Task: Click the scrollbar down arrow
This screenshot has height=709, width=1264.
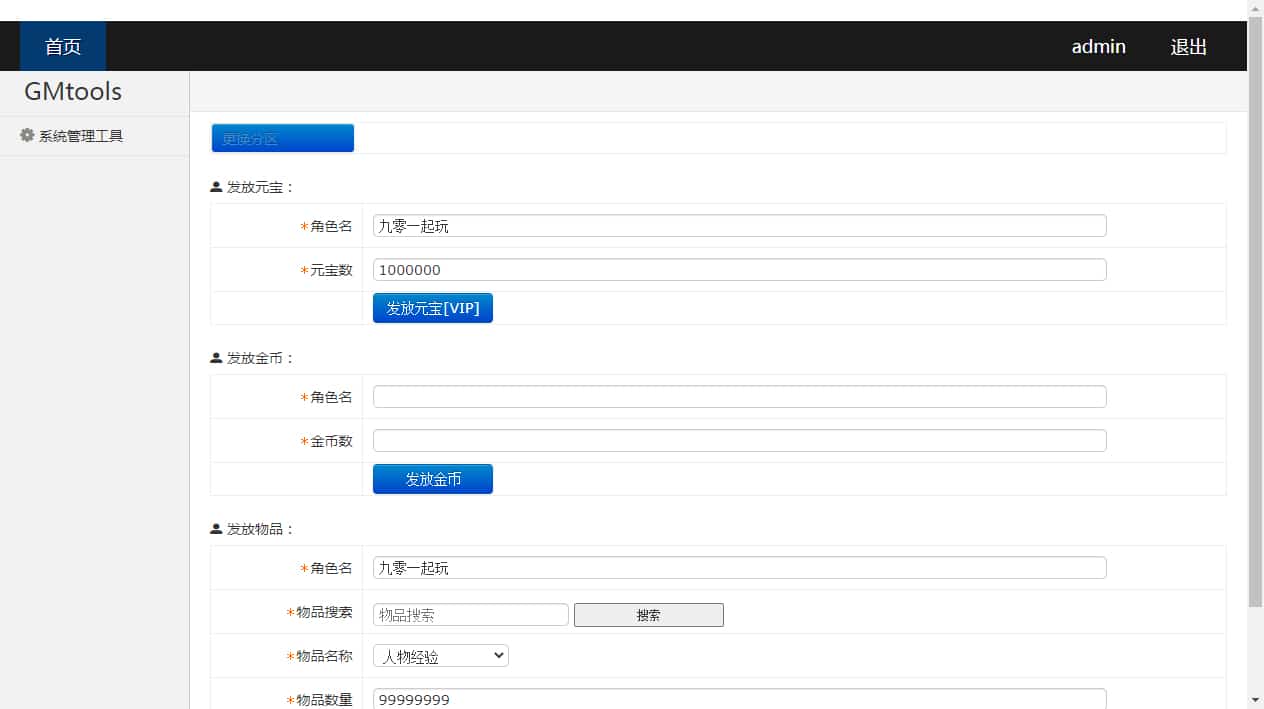Action: pyautogui.click(x=1255, y=699)
